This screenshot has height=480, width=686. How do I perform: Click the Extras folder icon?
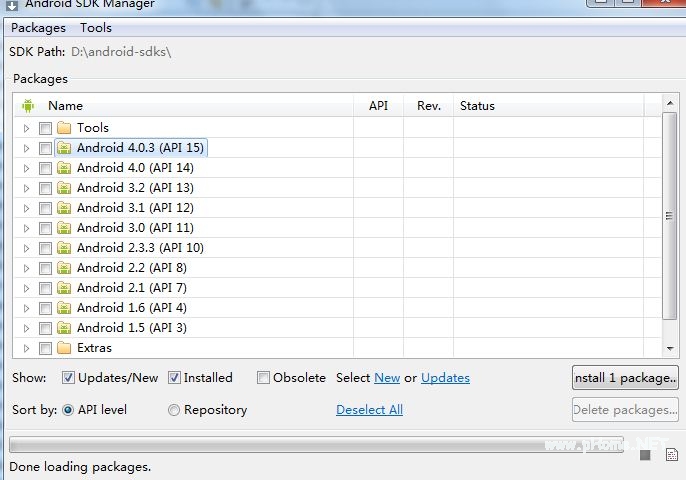64,348
